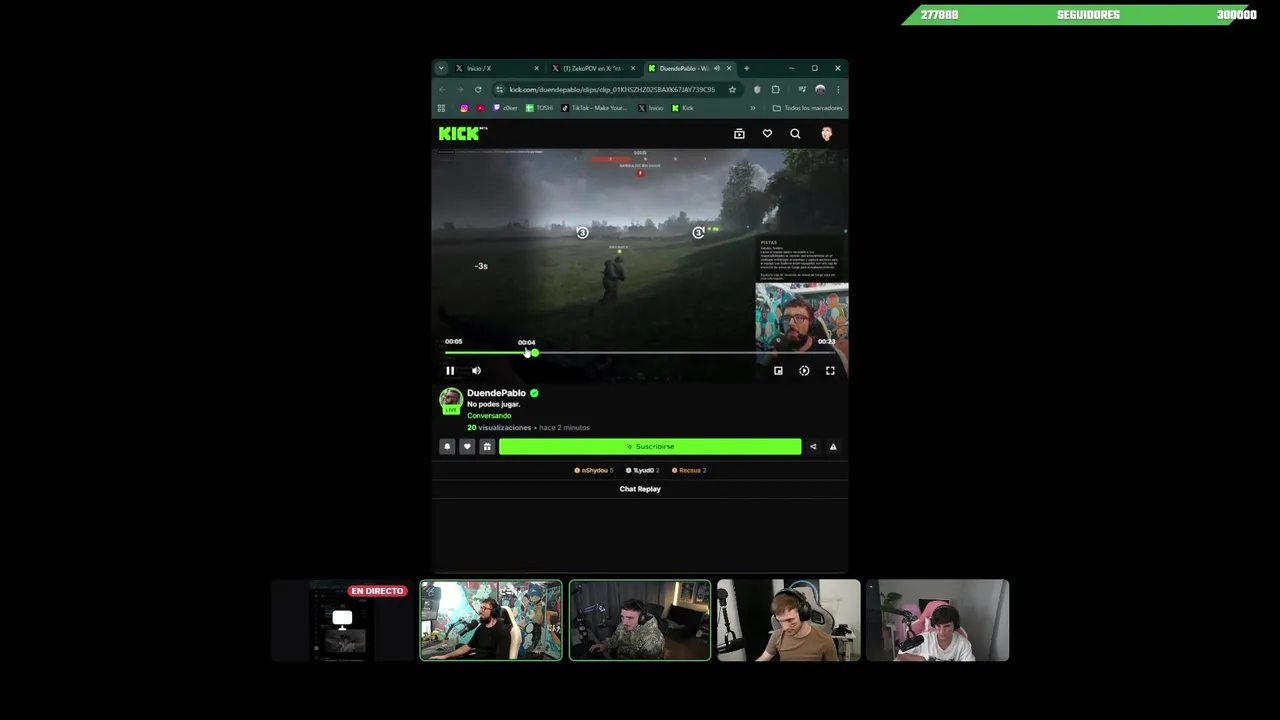Open the TikTok - Make Your bookmark
The width and height of the screenshot is (1280, 720).
click(x=595, y=108)
